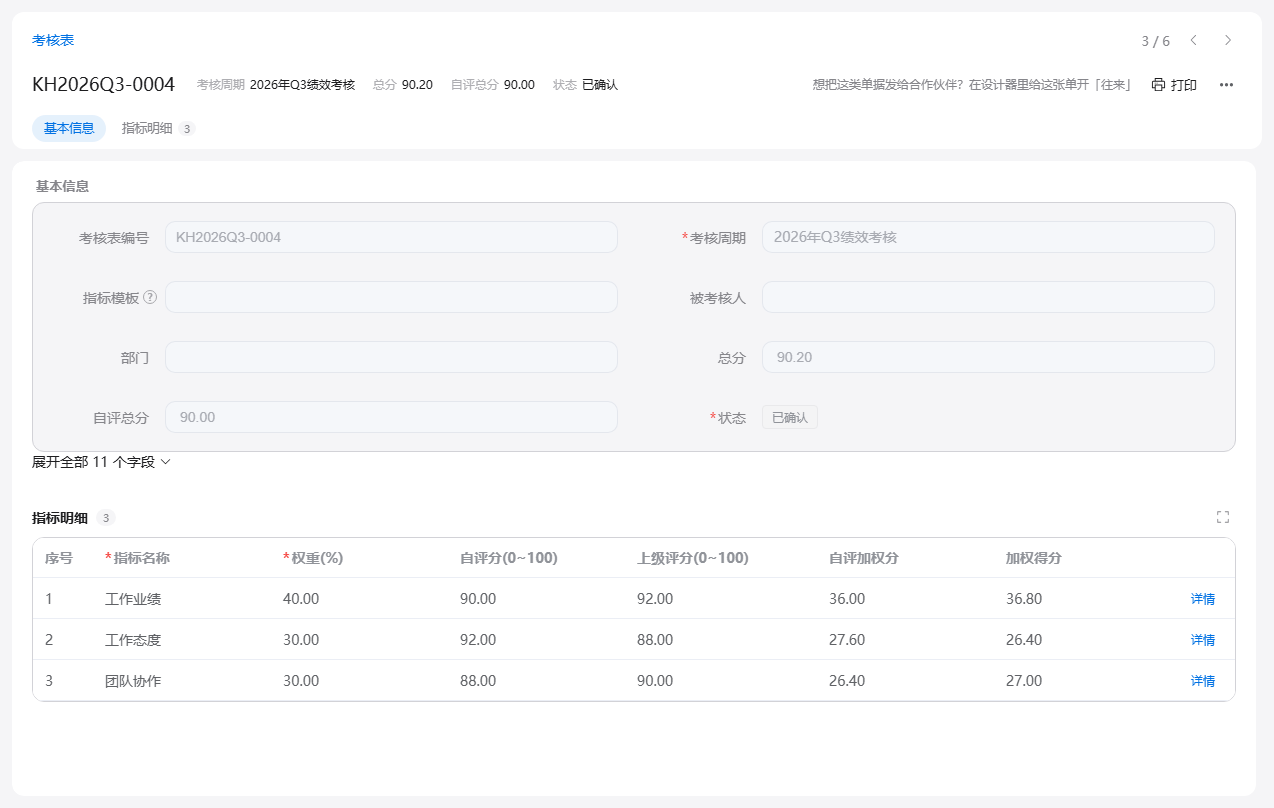This screenshot has width=1274, height=808.
Task: Expand 展开全部 11 个字段
Action: click(x=102, y=462)
